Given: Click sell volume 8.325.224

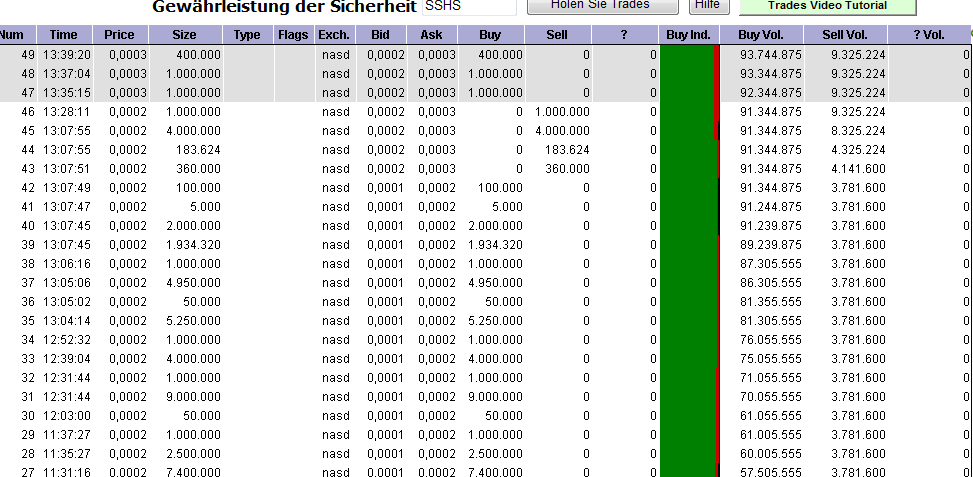Looking at the screenshot, I should coord(858,131).
